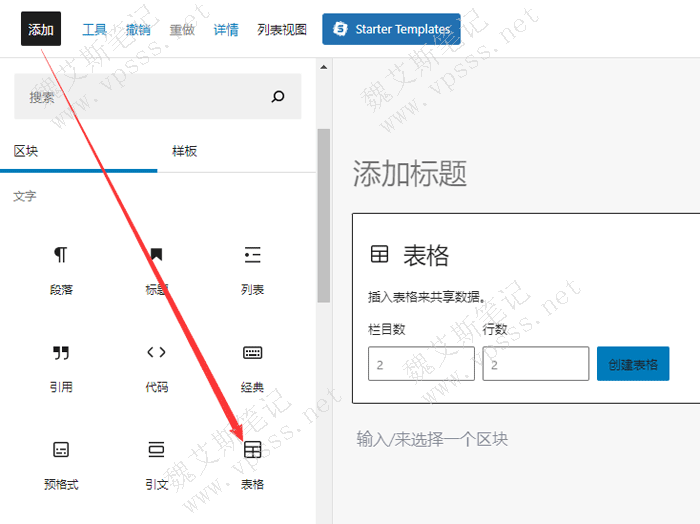Select the Paragraph (段落) block icon

[61, 255]
